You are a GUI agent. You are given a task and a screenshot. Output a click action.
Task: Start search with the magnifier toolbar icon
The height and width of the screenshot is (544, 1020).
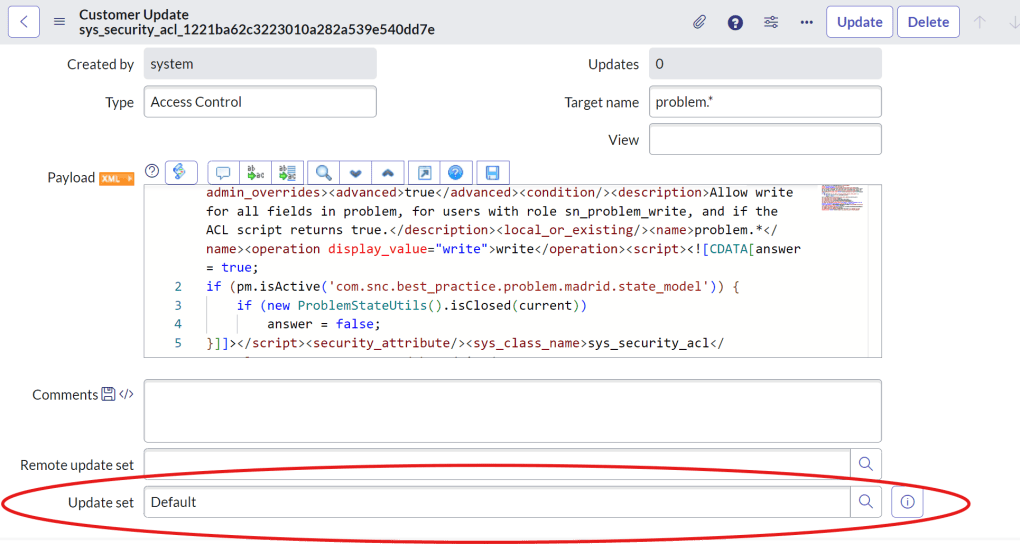(323, 172)
